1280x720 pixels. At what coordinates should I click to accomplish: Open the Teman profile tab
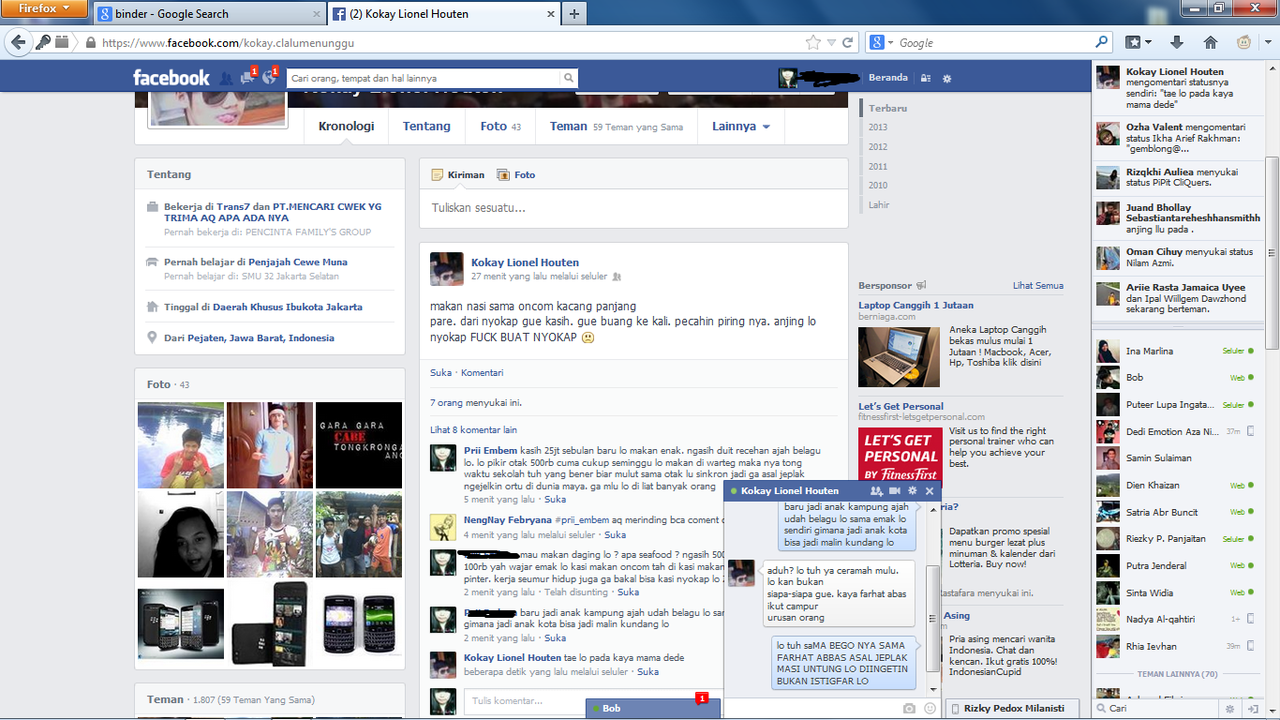tap(616, 127)
